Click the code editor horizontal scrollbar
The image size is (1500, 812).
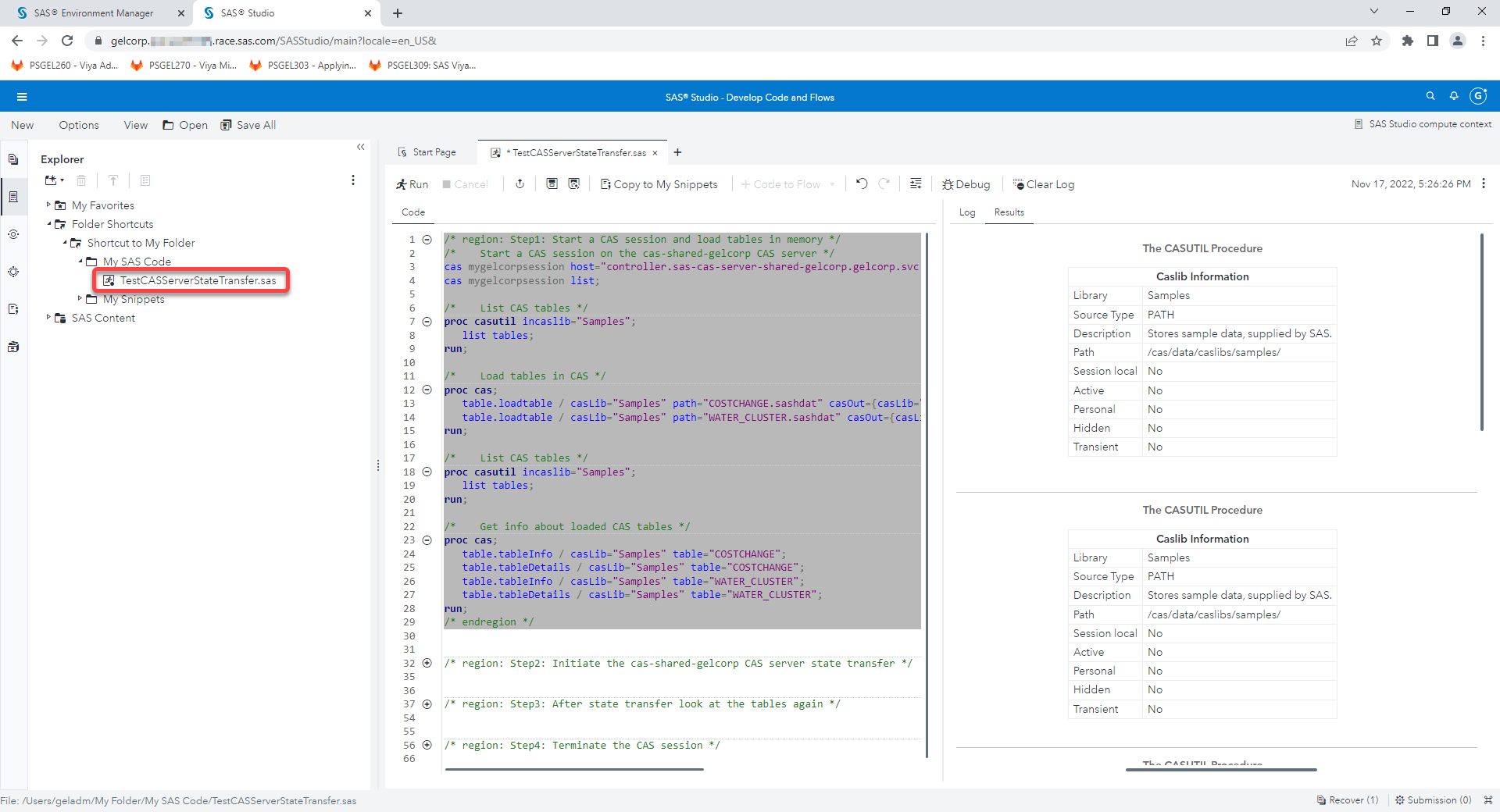tap(574, 769)
